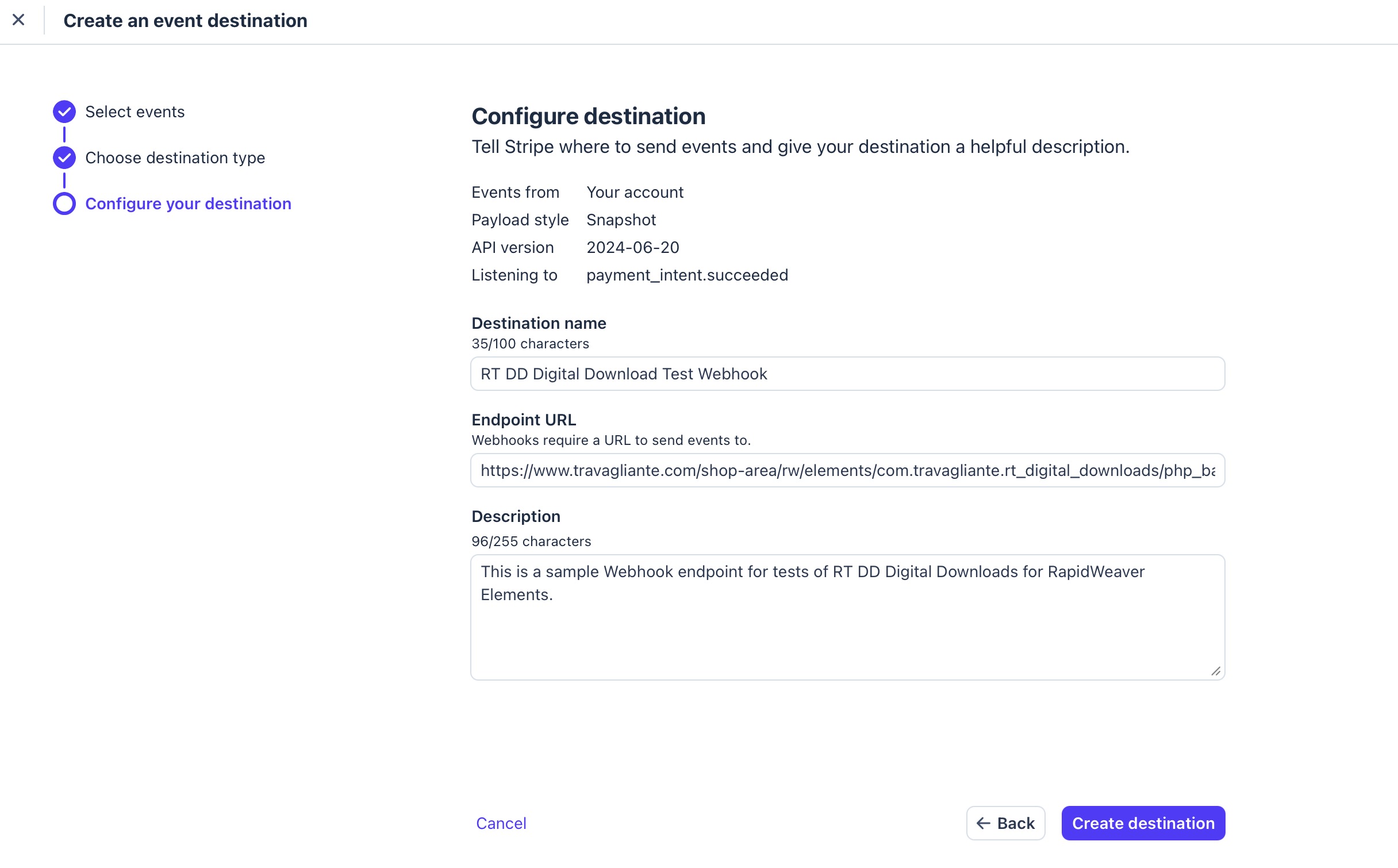1398x868 pixels.
Task: Click the Configure destination heading
Action: 589,116
